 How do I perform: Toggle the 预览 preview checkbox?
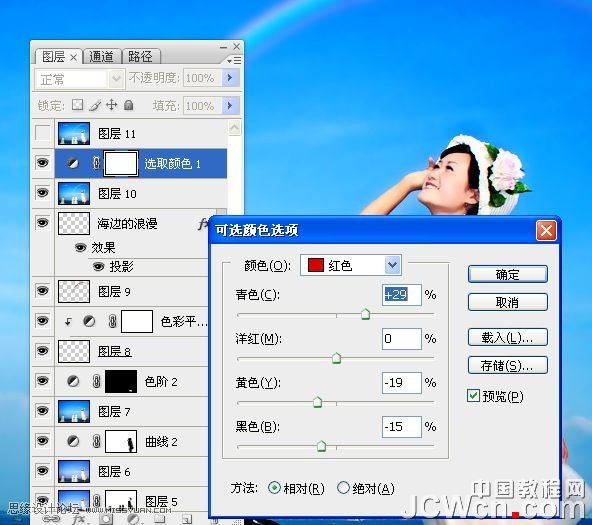[473, 396]
